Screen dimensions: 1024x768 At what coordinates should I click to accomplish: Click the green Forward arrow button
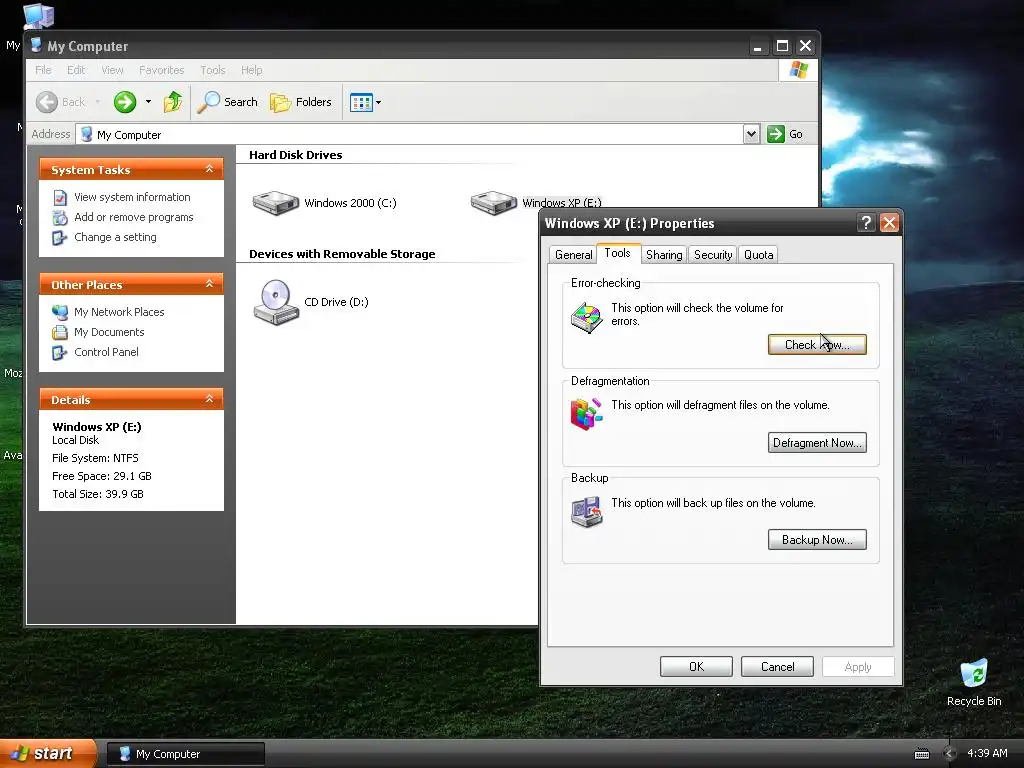[x=125, y=102]
